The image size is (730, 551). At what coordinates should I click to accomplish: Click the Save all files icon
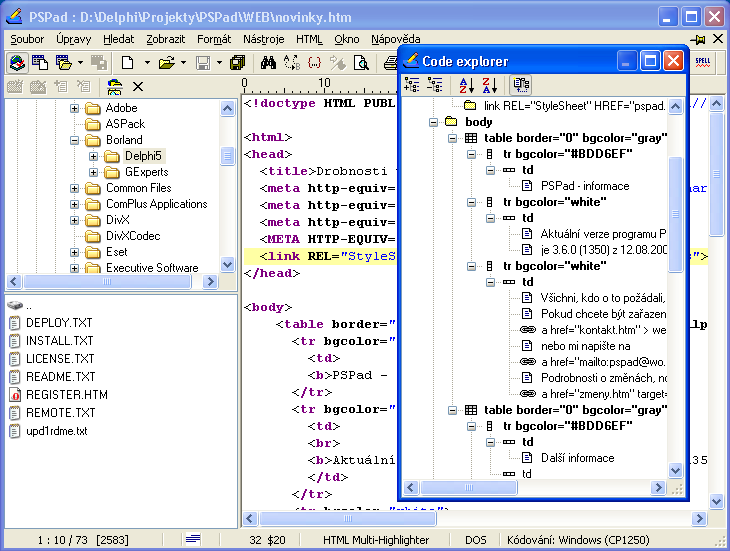click(x=237, y=63)
